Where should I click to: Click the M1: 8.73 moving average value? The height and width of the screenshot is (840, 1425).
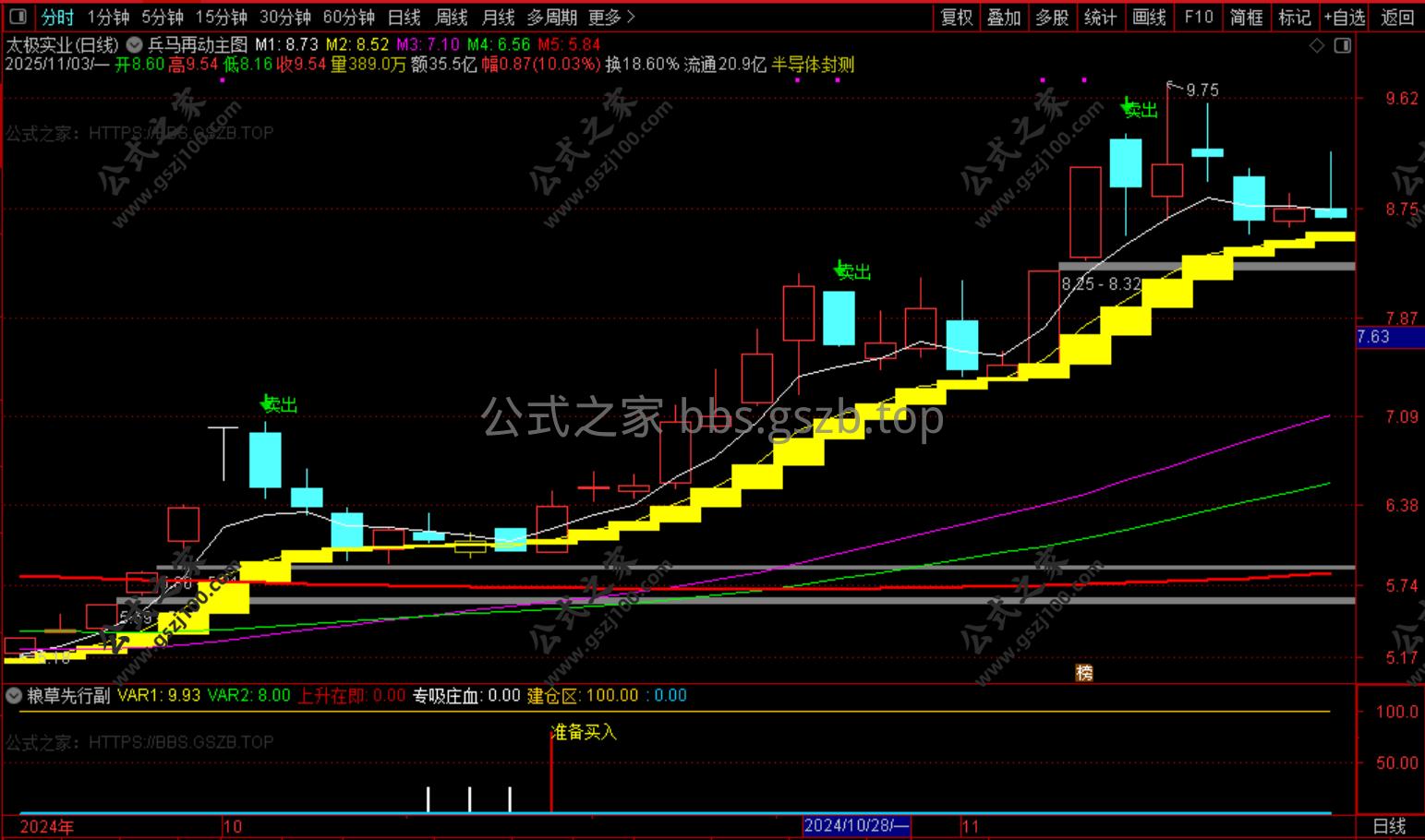286,44
